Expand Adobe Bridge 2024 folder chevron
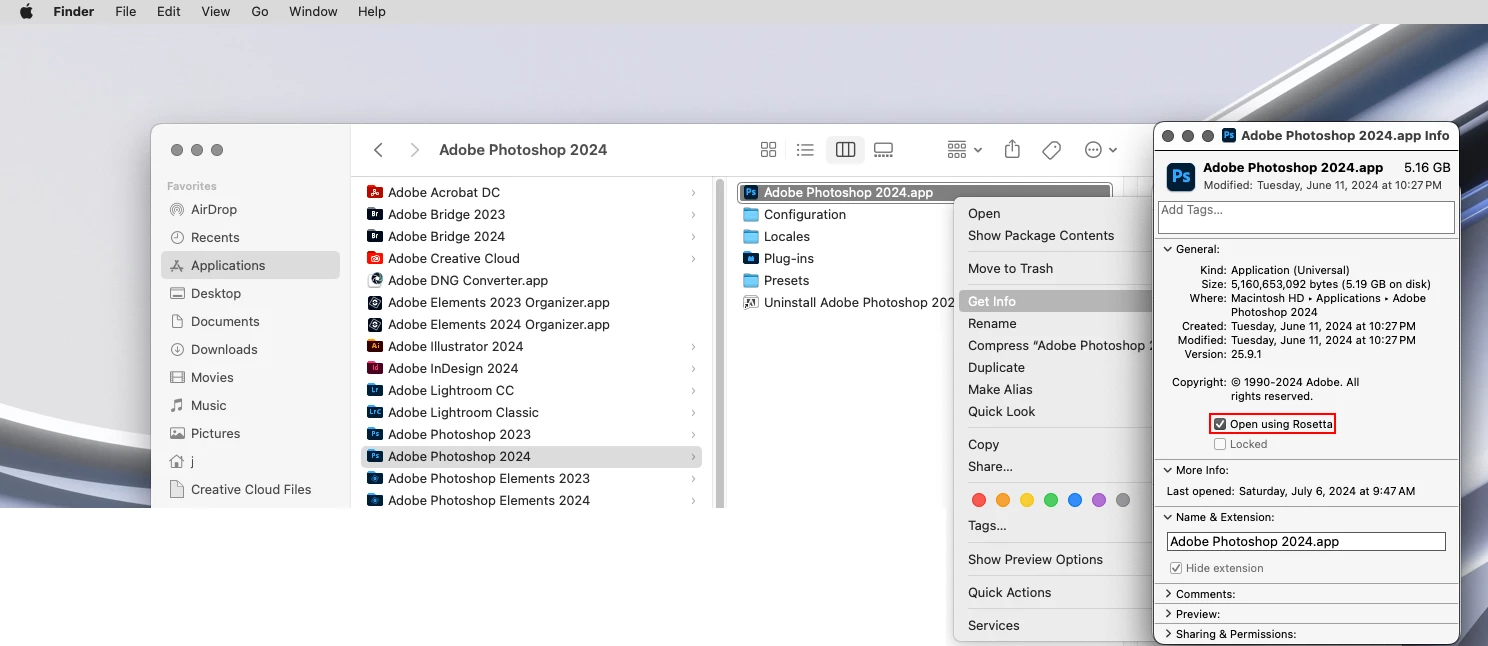The width and height of the screenshot is (1488, 646). point(693,236)
